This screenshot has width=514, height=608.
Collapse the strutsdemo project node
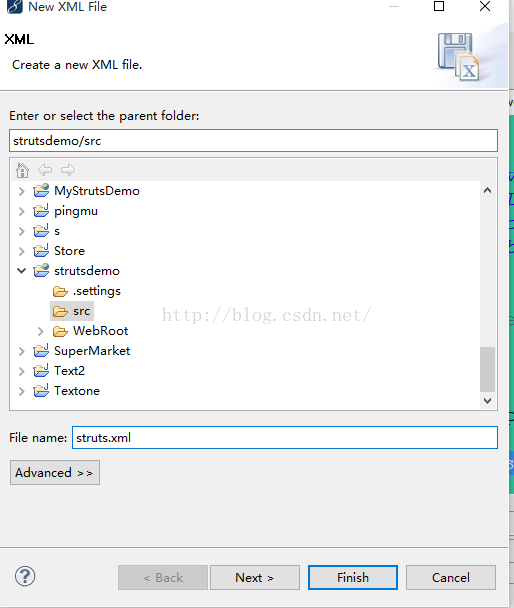(x=22, y=271)
